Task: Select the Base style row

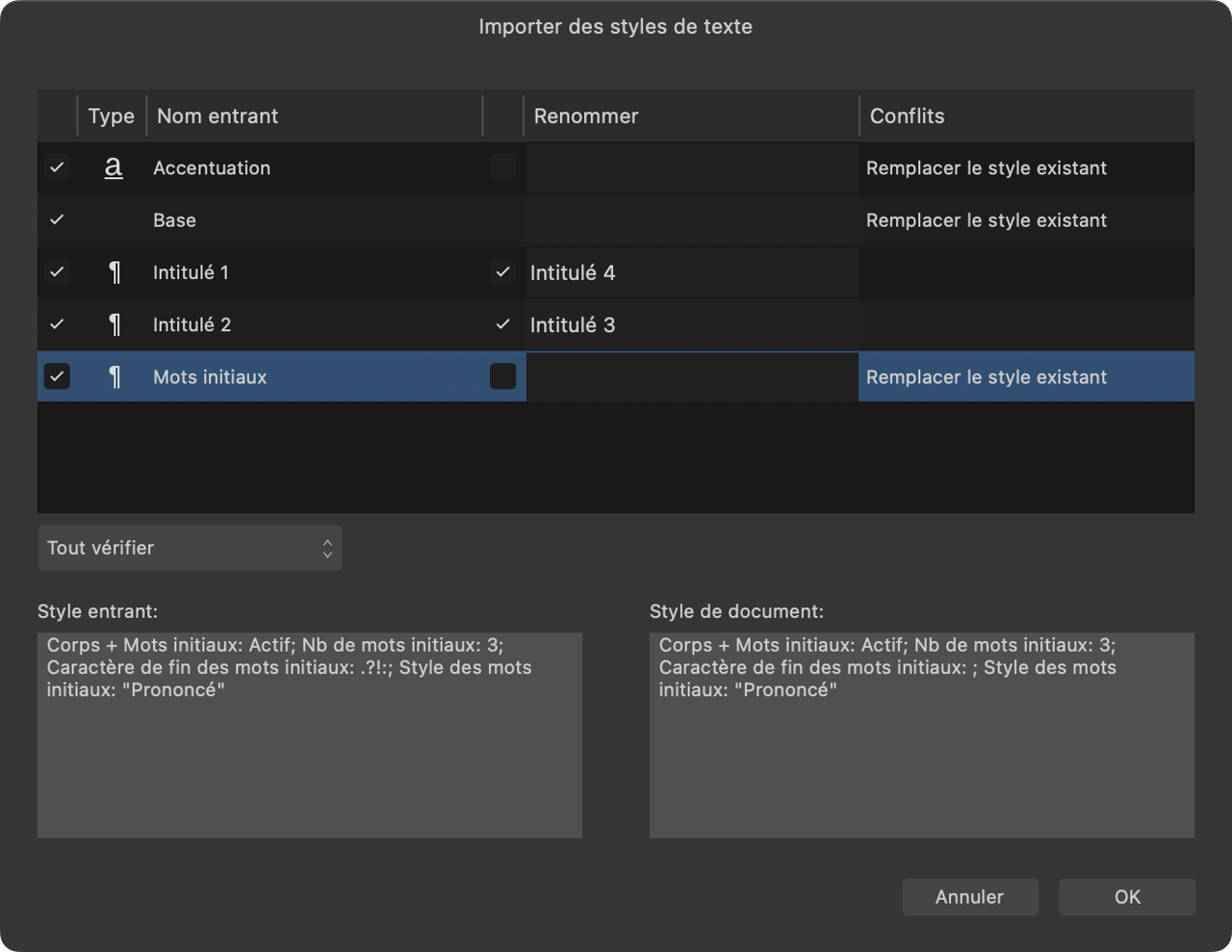Action: pyautogui.click(x=289, y=219)
